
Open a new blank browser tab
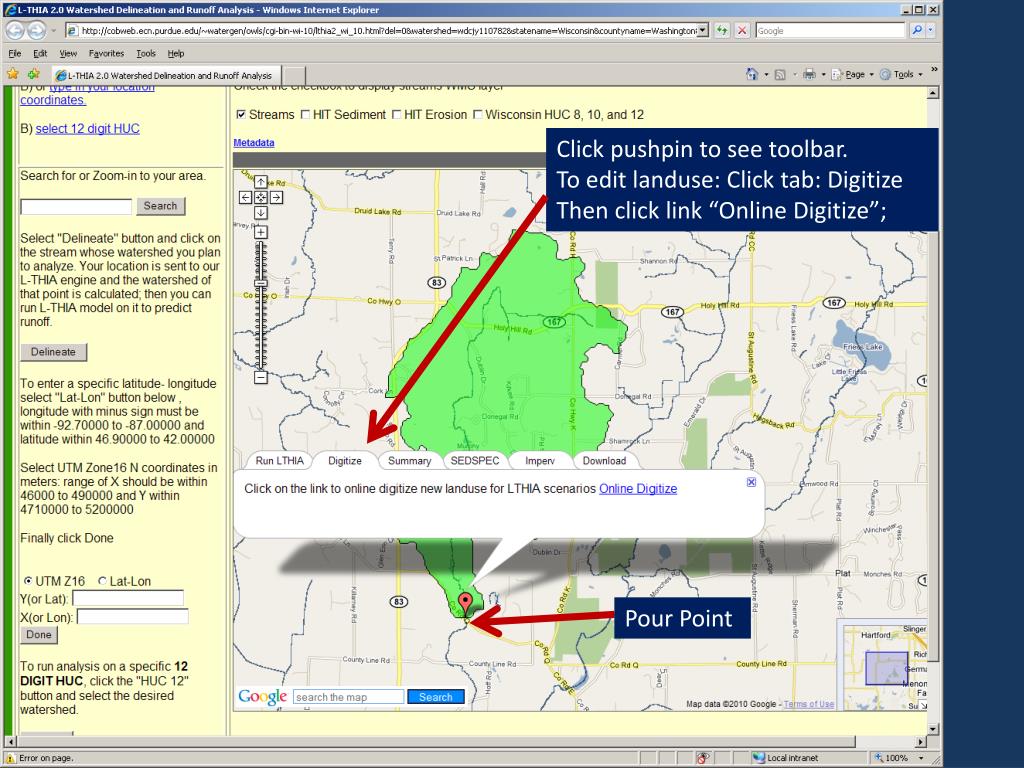click(x=294, y=75)
